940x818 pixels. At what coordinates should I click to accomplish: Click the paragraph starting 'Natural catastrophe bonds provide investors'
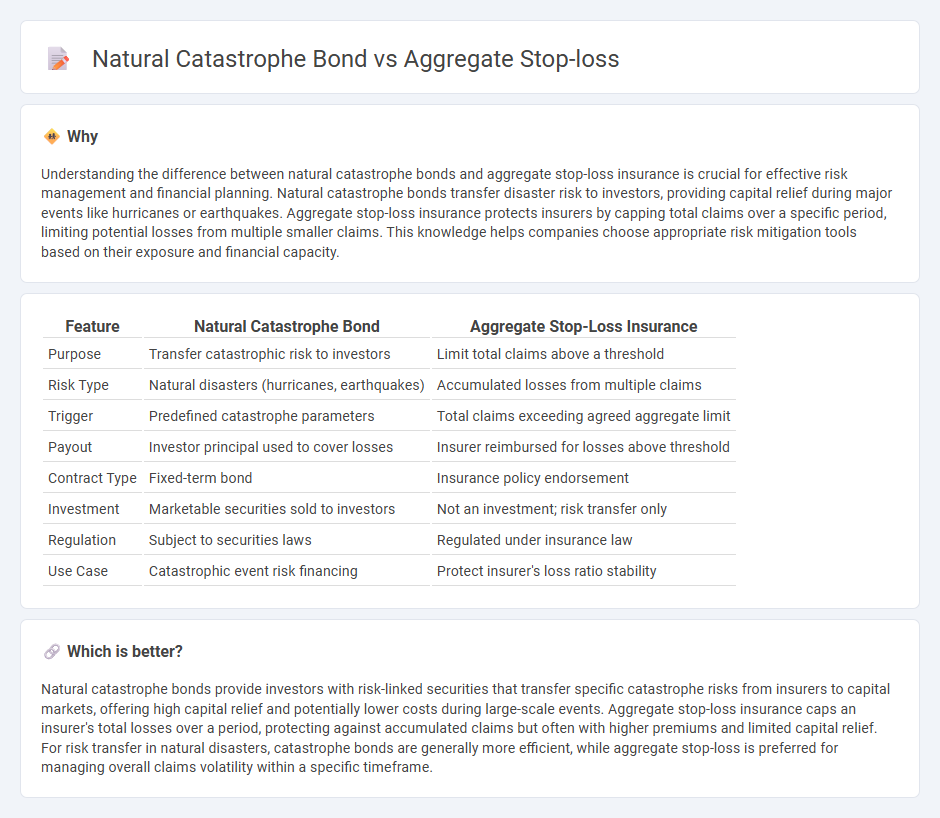(x=465, y=728)
